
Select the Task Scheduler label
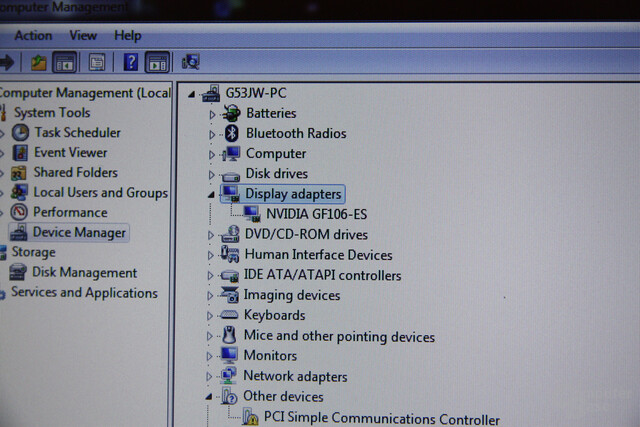pyautogui.click(x=78, y=133)
